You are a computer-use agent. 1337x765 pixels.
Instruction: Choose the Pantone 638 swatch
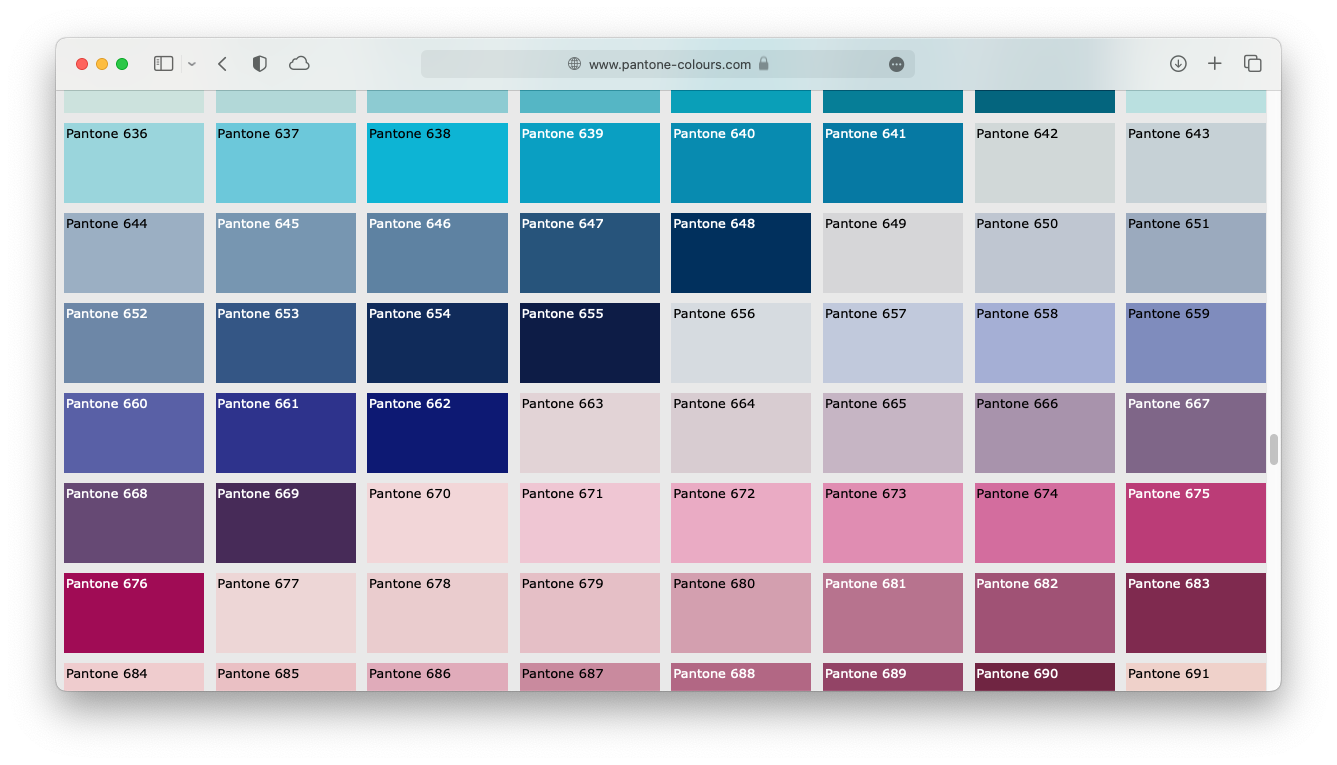pyautogui.click(x=437, y=163)
